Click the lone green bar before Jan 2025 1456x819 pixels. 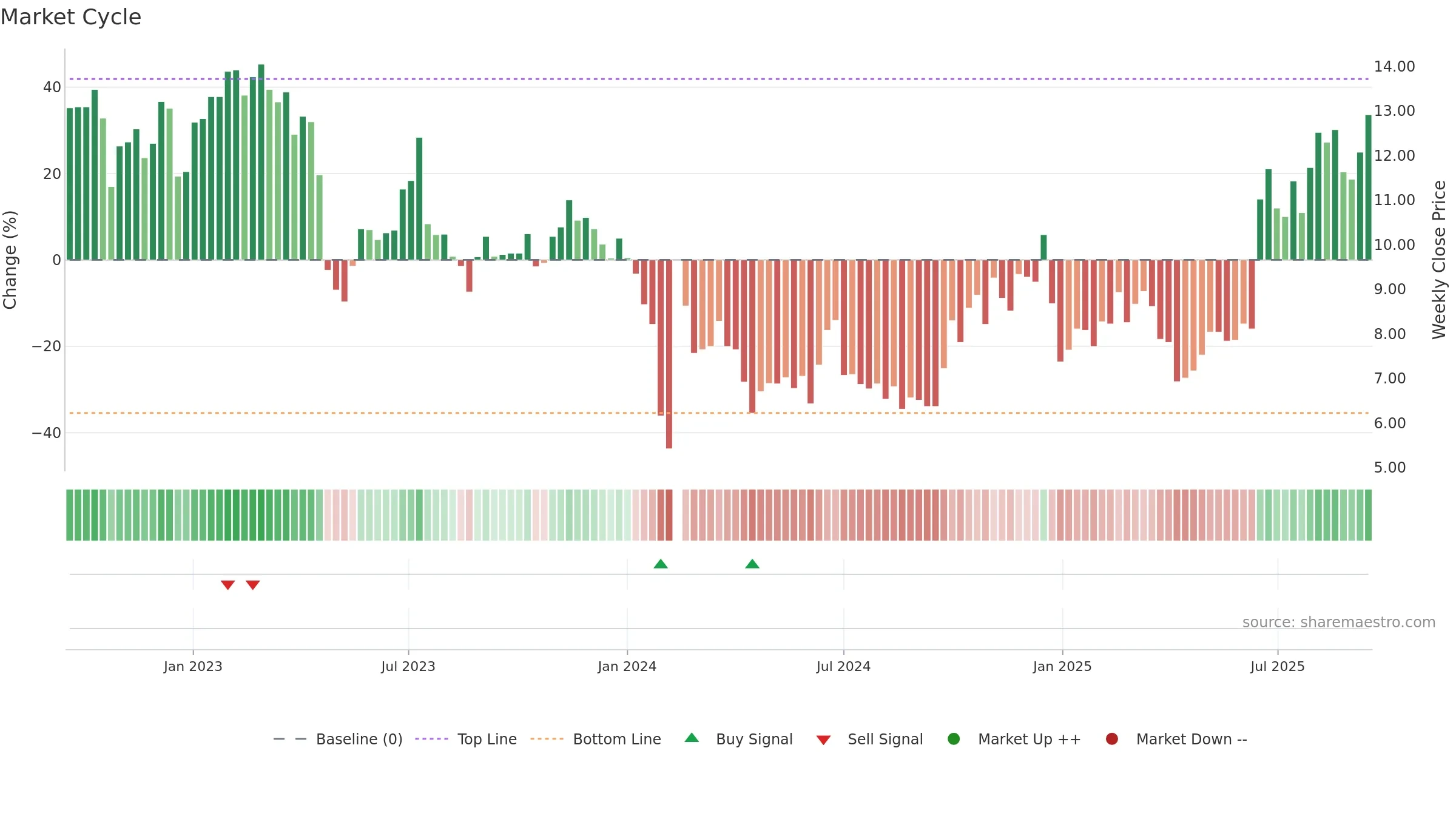coord(1043,248)
